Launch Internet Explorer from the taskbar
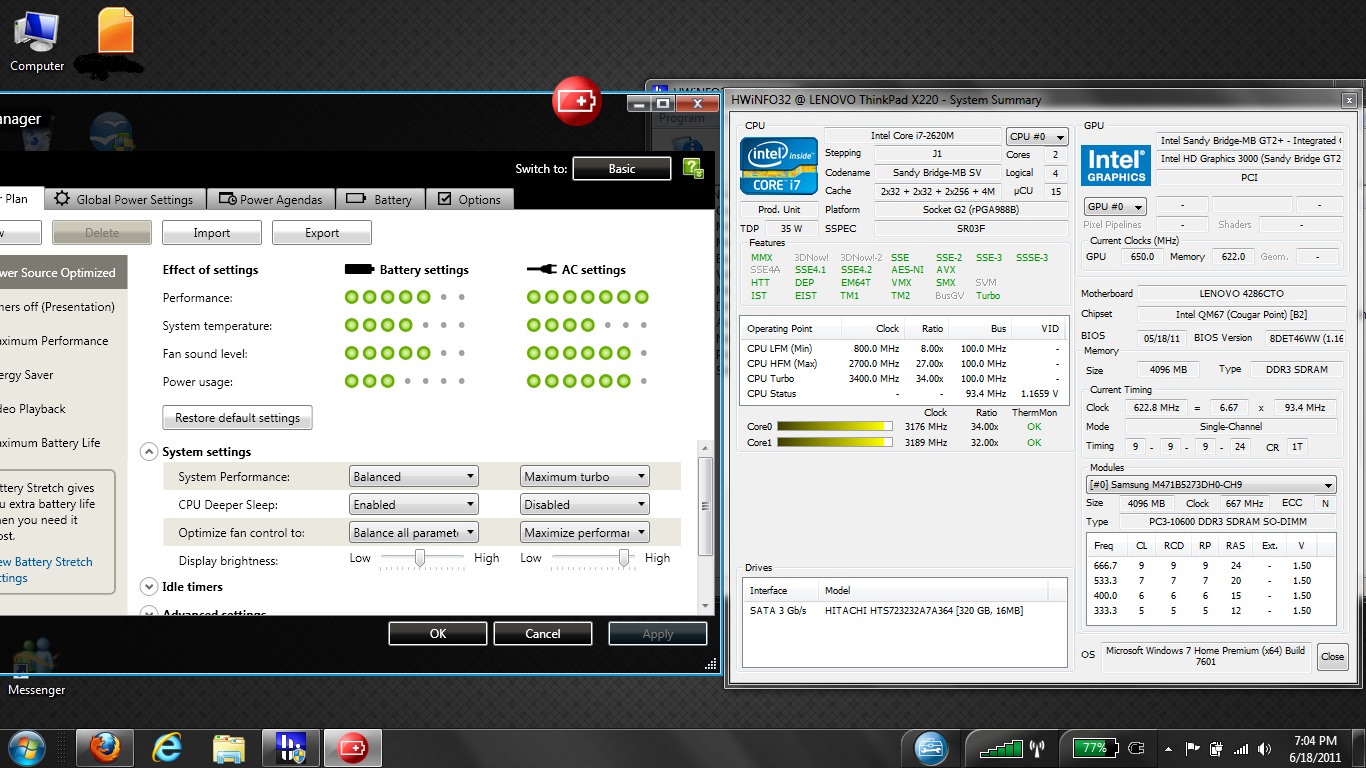The height and width of the screenshot is (768, 1366). pyautogui.click(x=167, y=747)
